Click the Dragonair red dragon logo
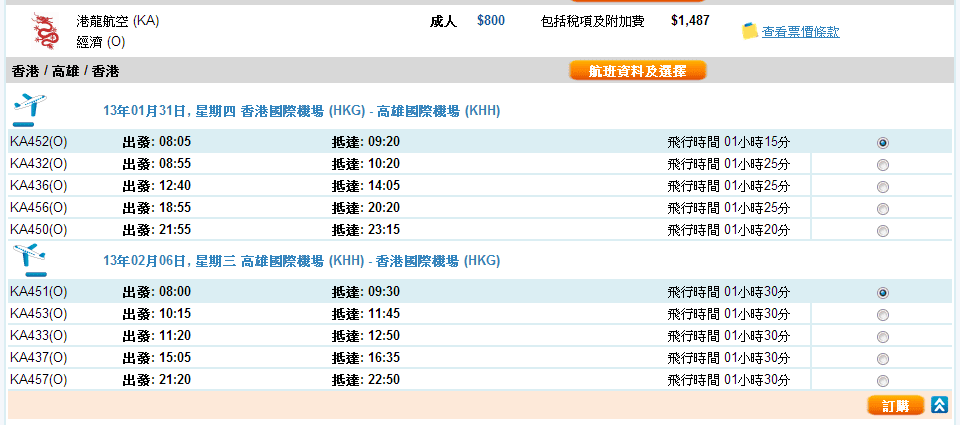The height and width of the screenshot is (425, 961). coord(45,31)
